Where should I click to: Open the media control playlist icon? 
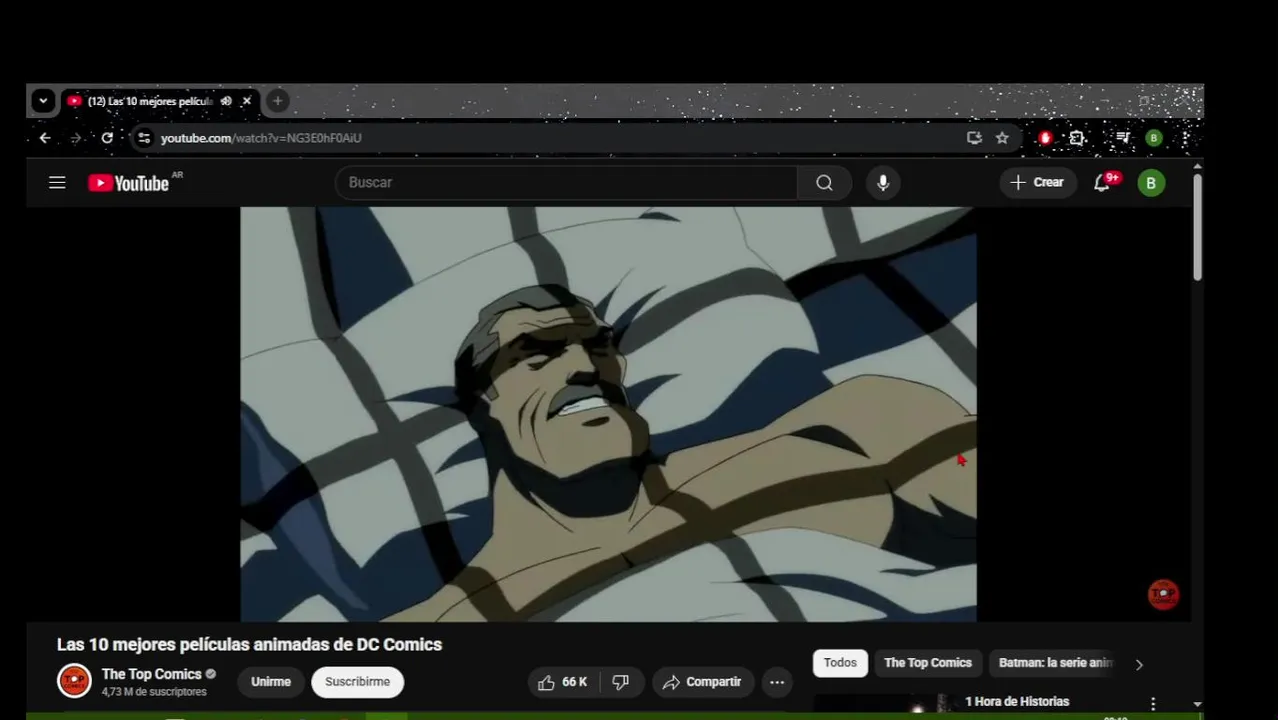coord(1123,138)
